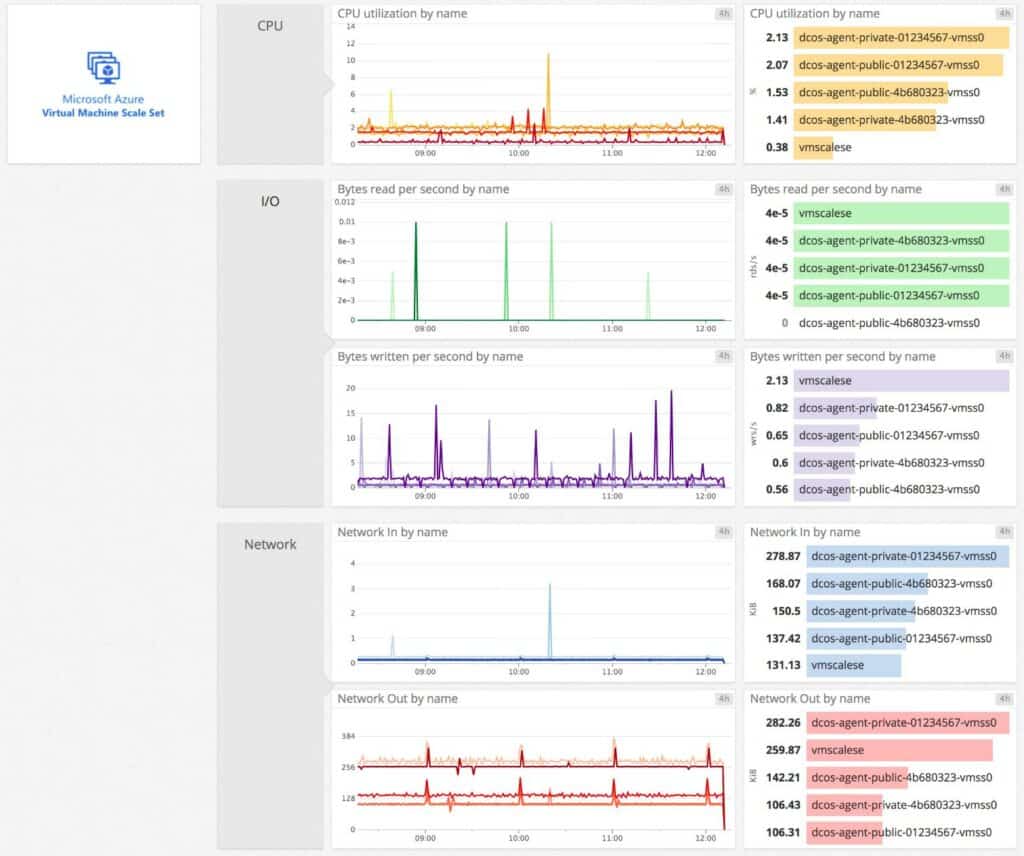Select Network In bar vmscalese 131.13

854,665
